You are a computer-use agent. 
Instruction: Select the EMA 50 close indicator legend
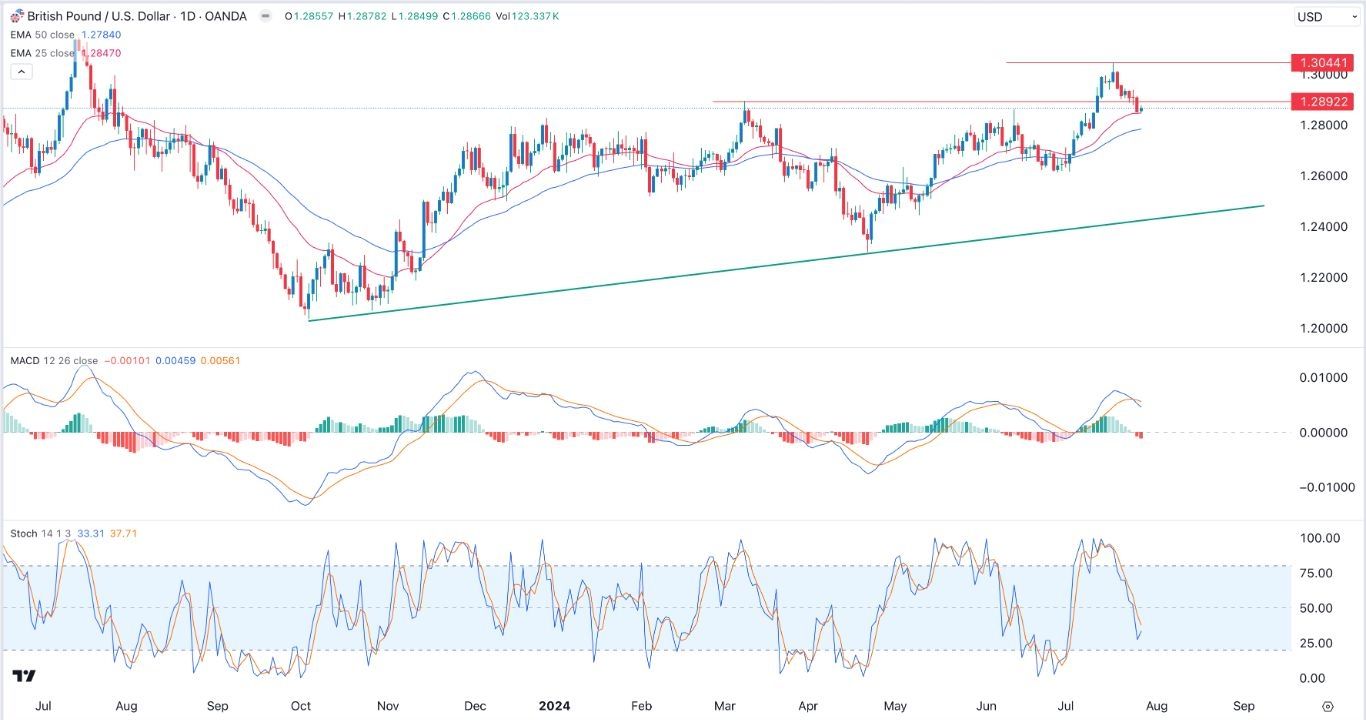pos(43,35)
